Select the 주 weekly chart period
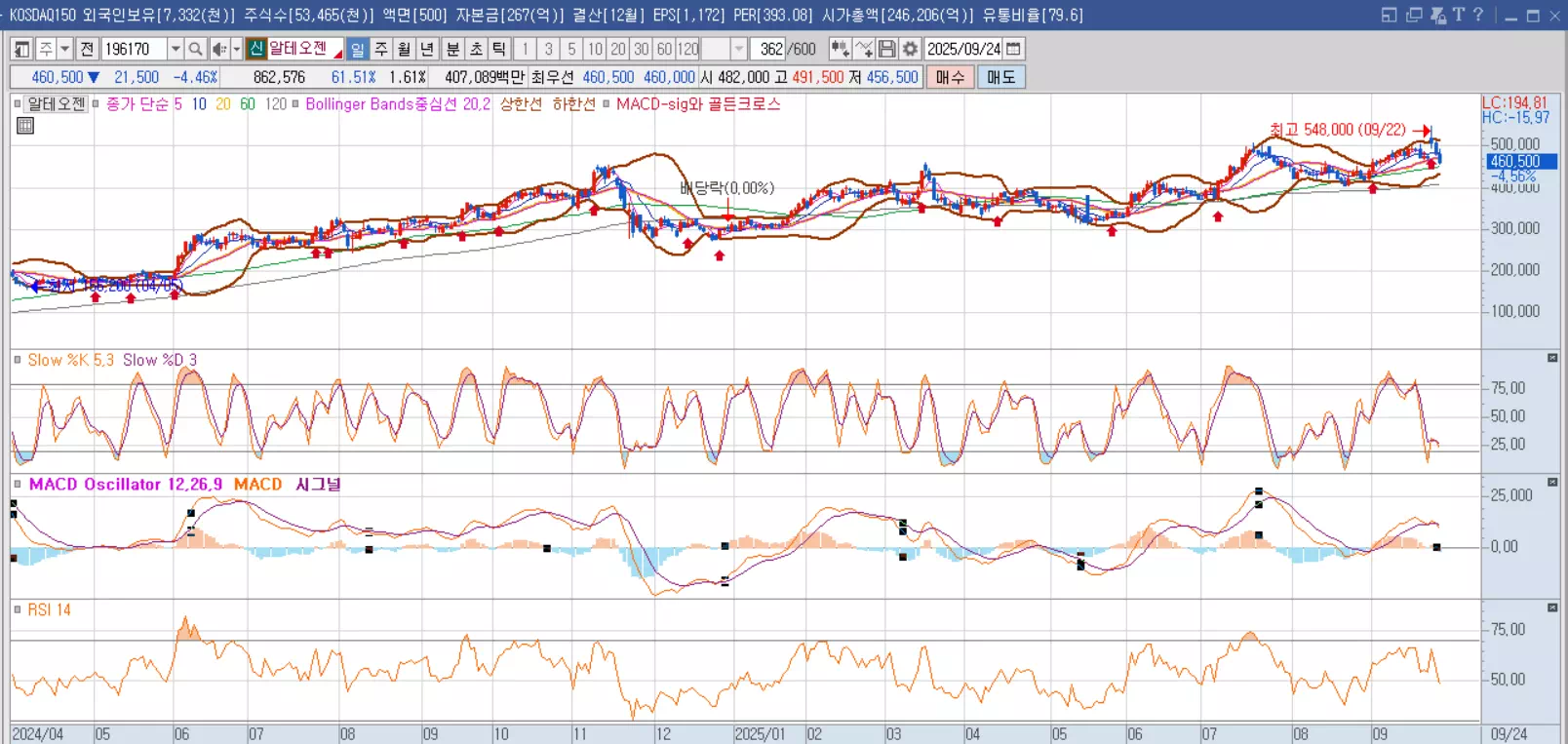The height and width of the screenshot is (744, 1568). 381,49
